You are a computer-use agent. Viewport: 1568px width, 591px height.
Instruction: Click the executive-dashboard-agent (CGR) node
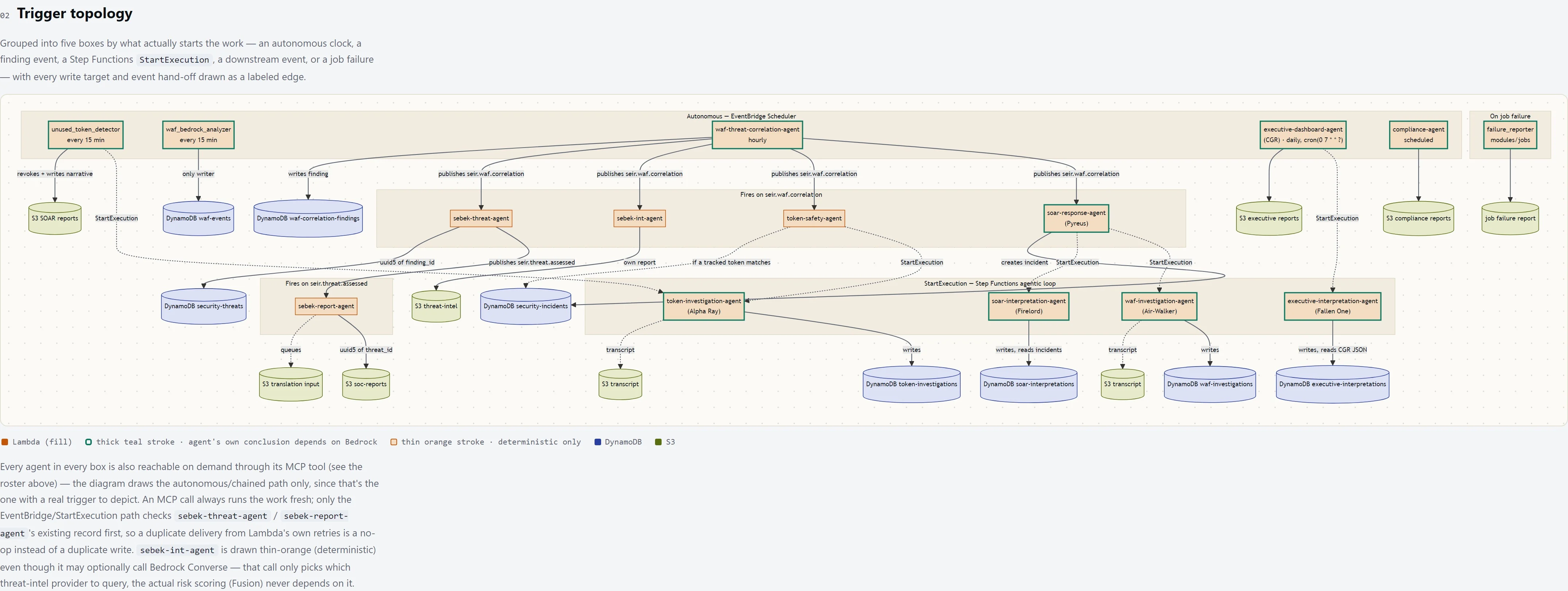(x=1303, y=134)
